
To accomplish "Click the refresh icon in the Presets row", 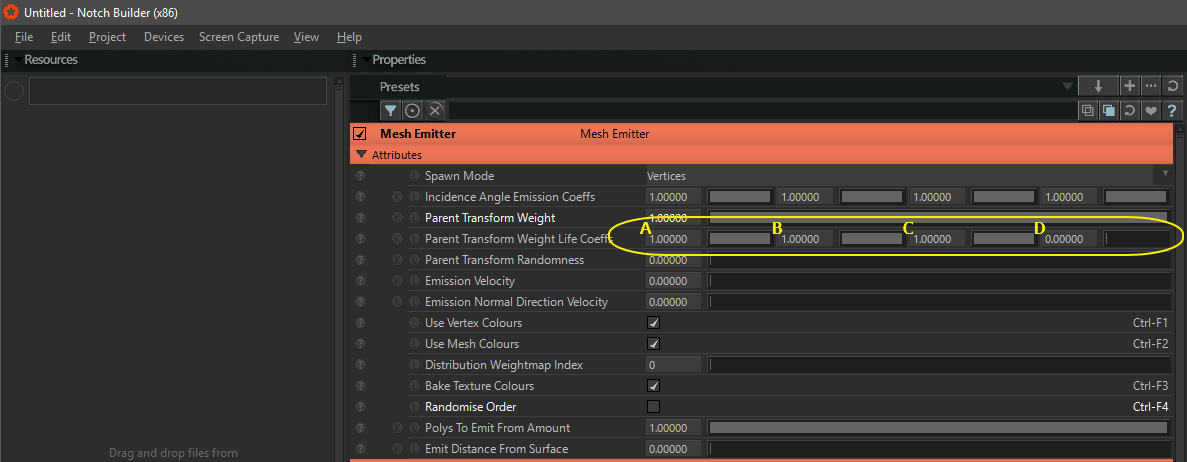I will [x=1172, y=86].
